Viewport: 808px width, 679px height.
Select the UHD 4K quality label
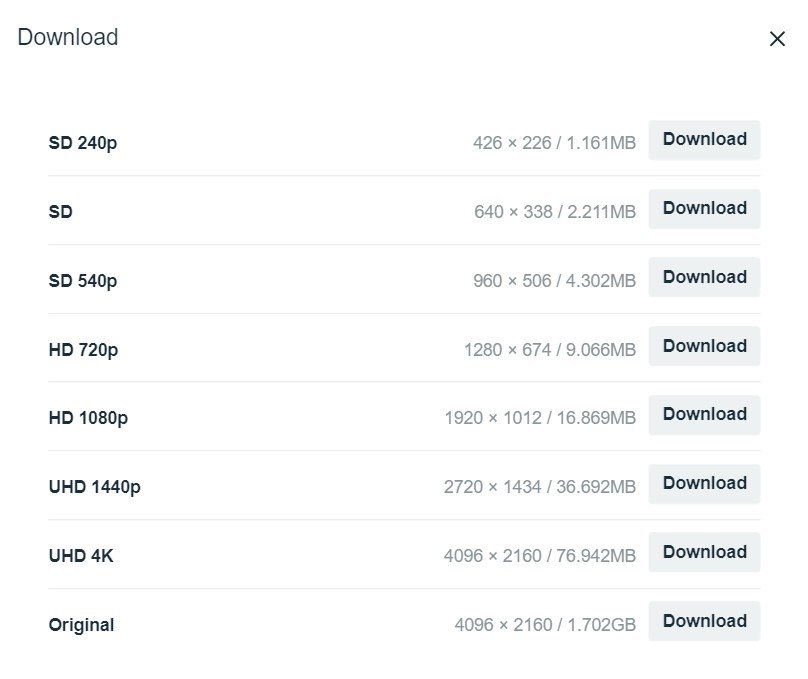click(x=81, y=556)
